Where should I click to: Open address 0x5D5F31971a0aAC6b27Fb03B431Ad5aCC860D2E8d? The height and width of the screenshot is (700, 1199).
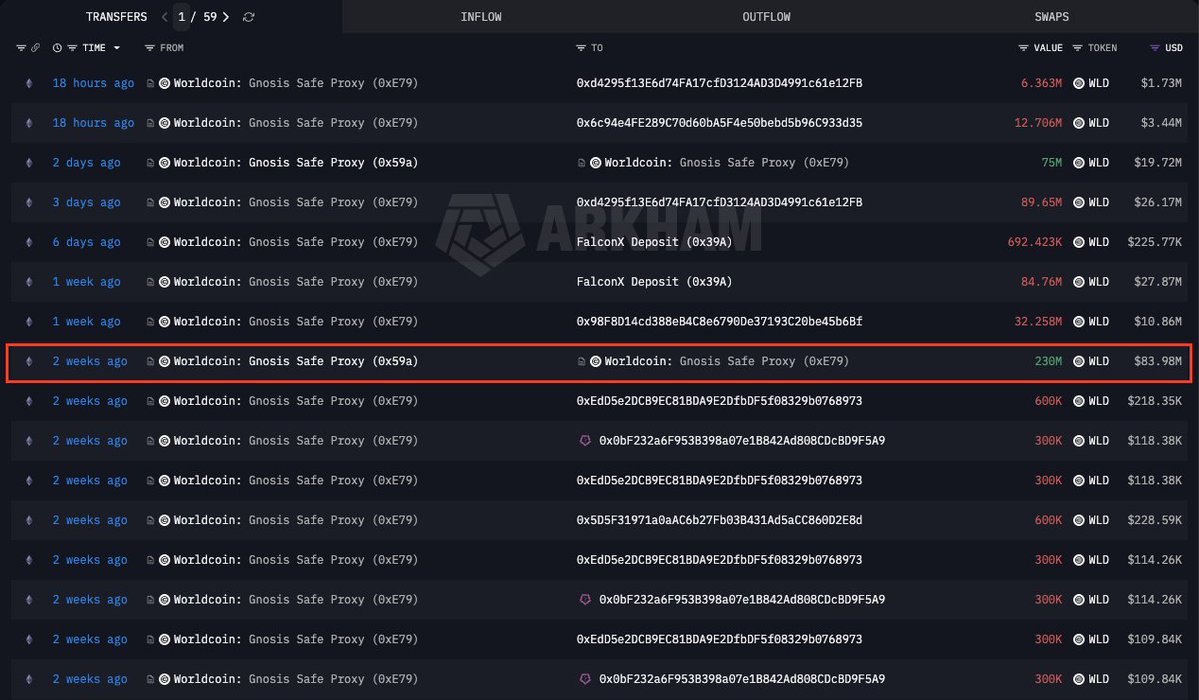coord(720,520)
